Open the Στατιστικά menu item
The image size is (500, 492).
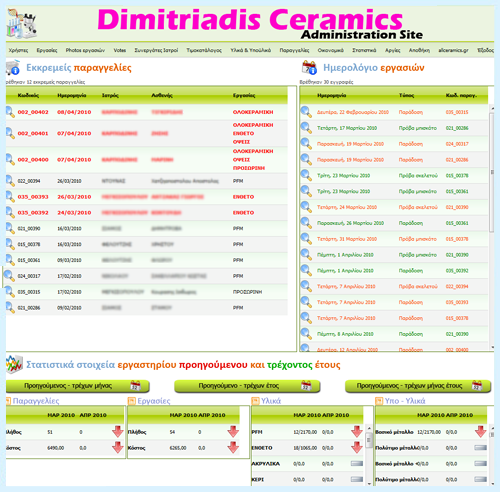tap(364, 50)
